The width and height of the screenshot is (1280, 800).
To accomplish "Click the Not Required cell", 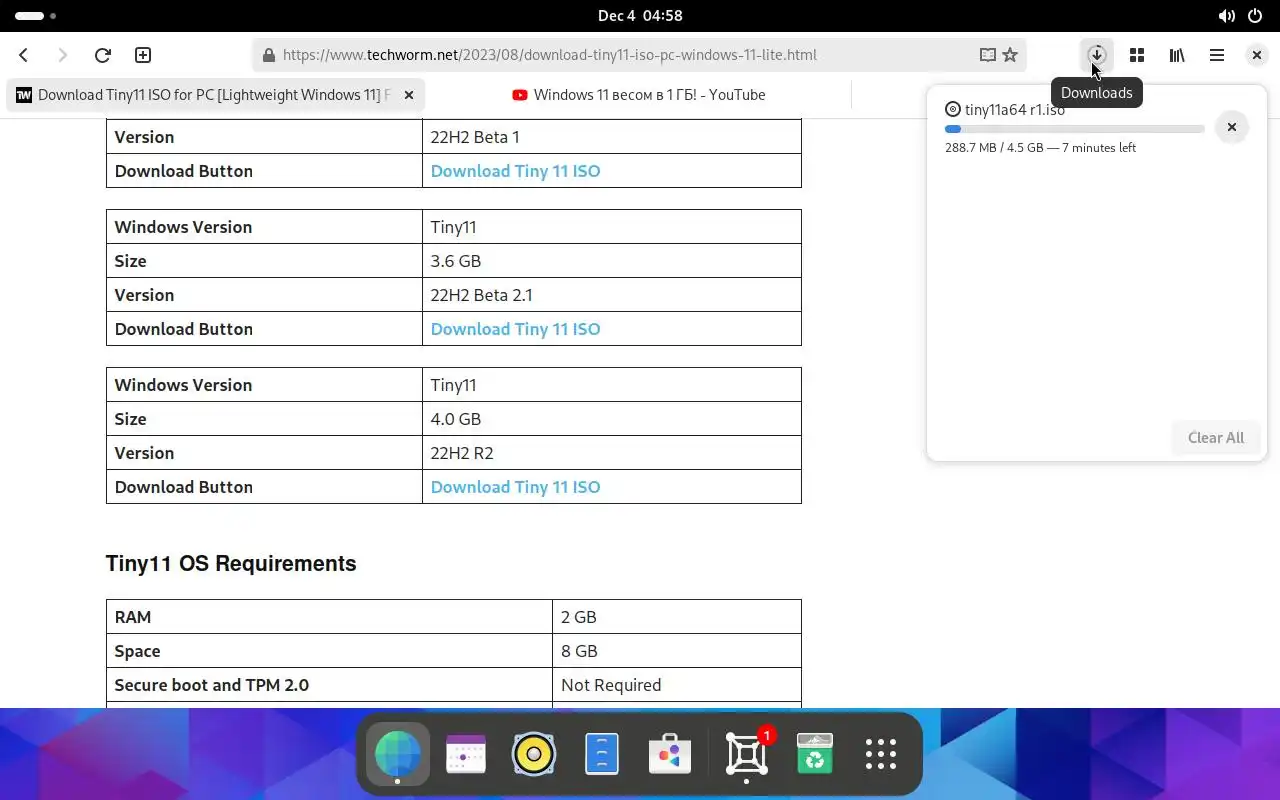I will pyautogui.click(x=677, y=685).
